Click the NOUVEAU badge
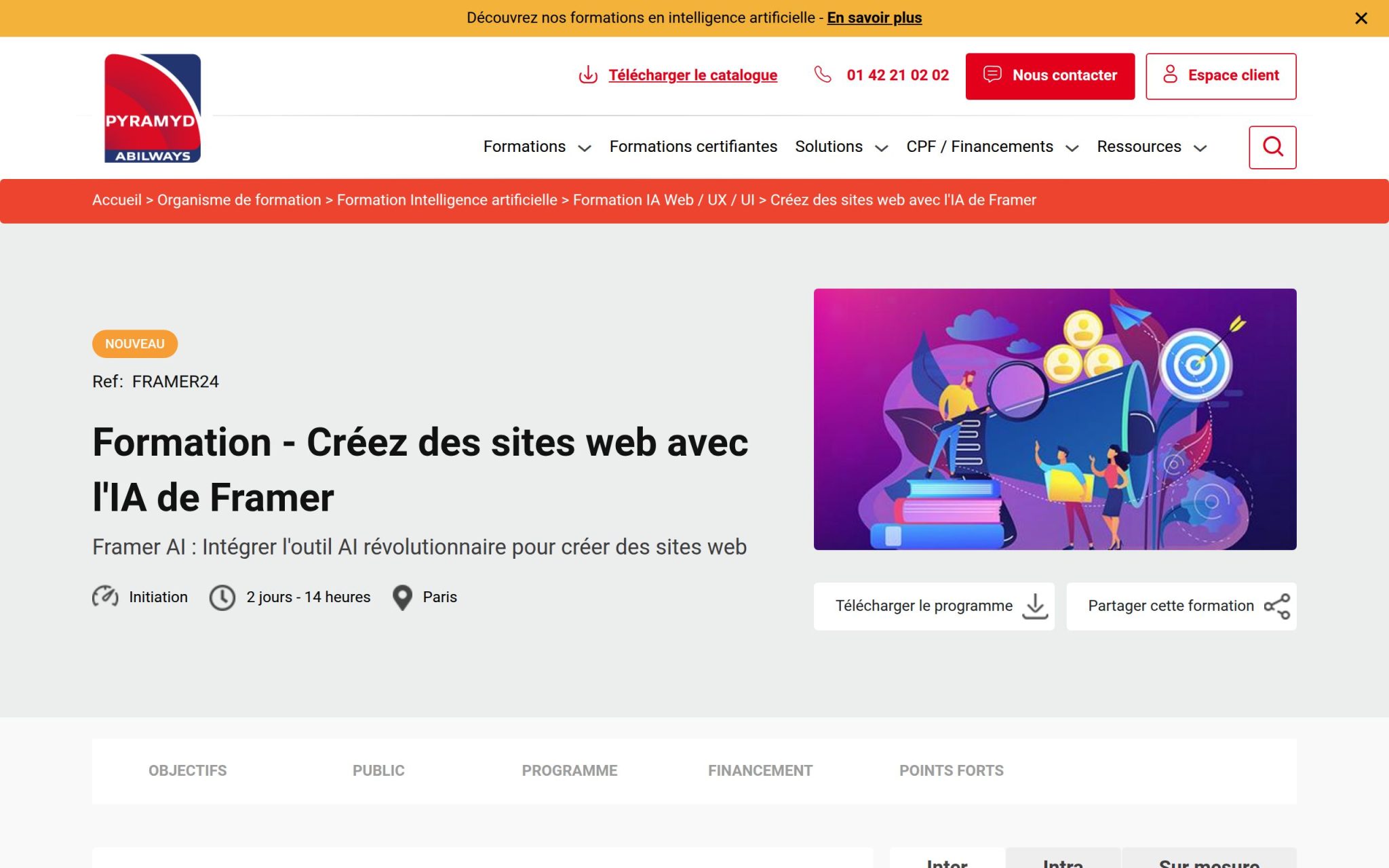This screenshot has height=868, width=1389. pyautogui.click(x=135, y=344)
